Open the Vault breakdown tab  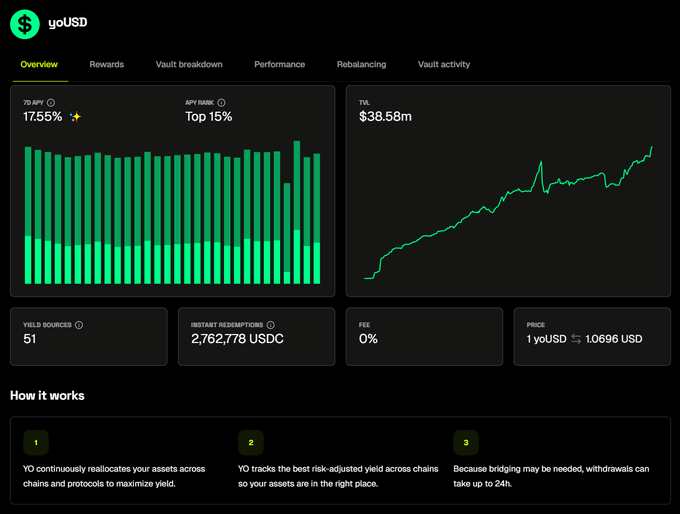click(189, 64)
